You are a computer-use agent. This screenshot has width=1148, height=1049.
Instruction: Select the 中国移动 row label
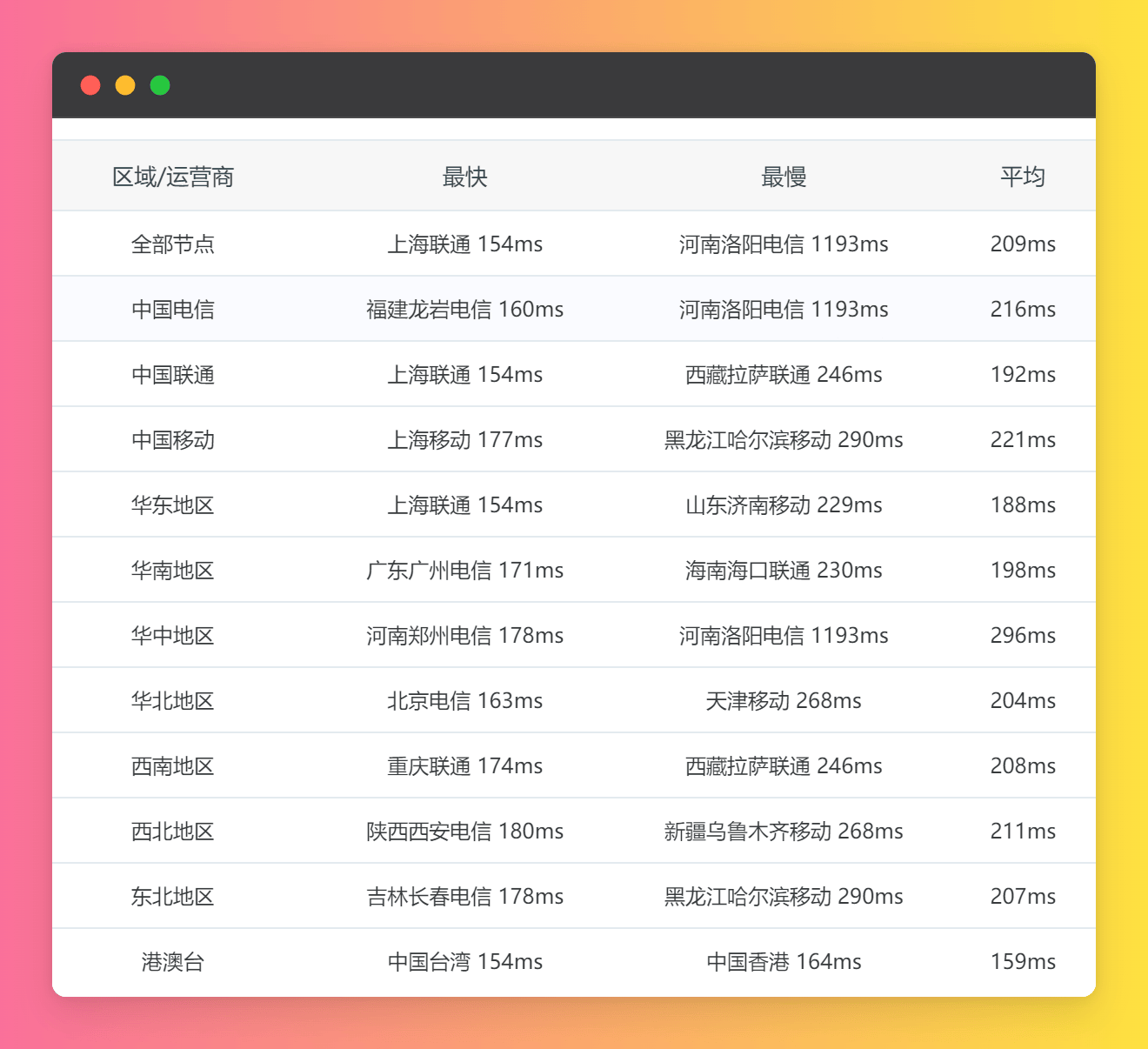point(173,440)
